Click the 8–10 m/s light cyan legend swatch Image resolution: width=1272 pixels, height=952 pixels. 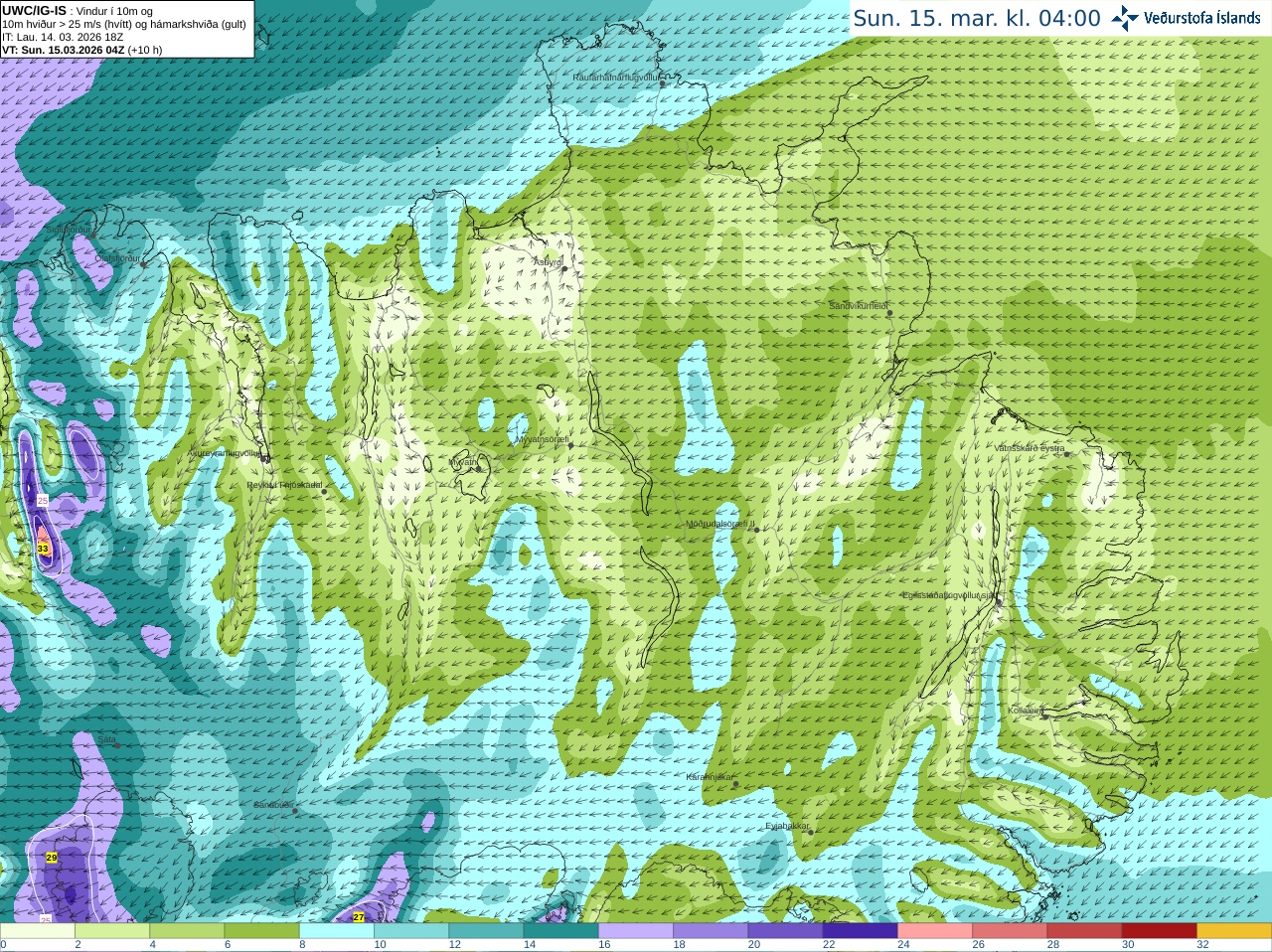click(337, 931)
